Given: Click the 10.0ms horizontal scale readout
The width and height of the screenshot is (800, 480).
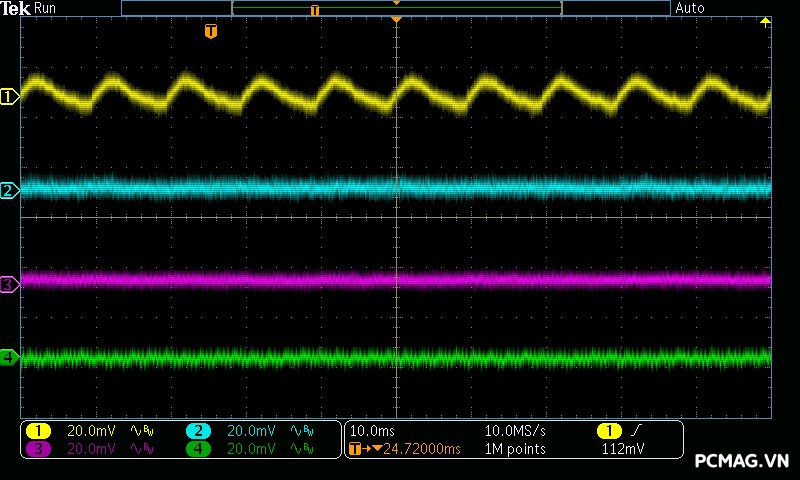Looking at the screenshot, I should coord(372,431).
